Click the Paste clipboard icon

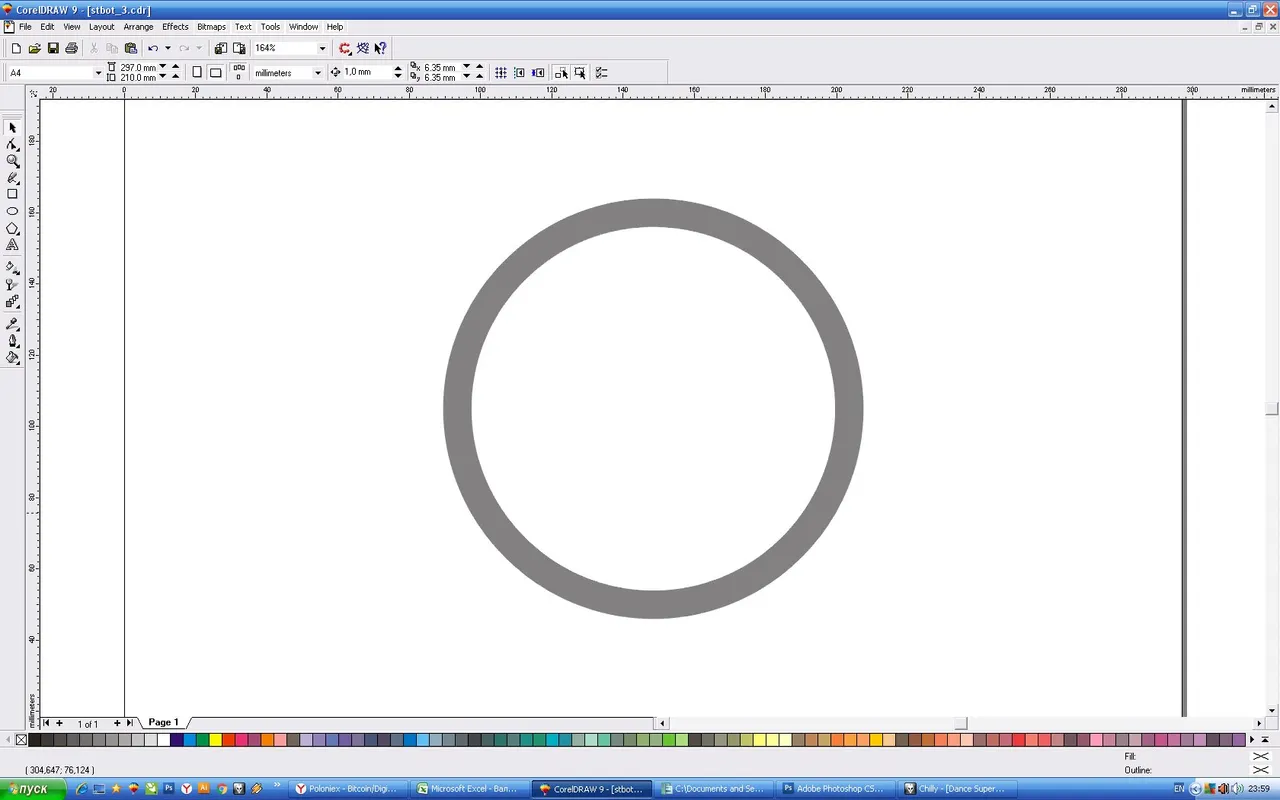tap(131, 48)
